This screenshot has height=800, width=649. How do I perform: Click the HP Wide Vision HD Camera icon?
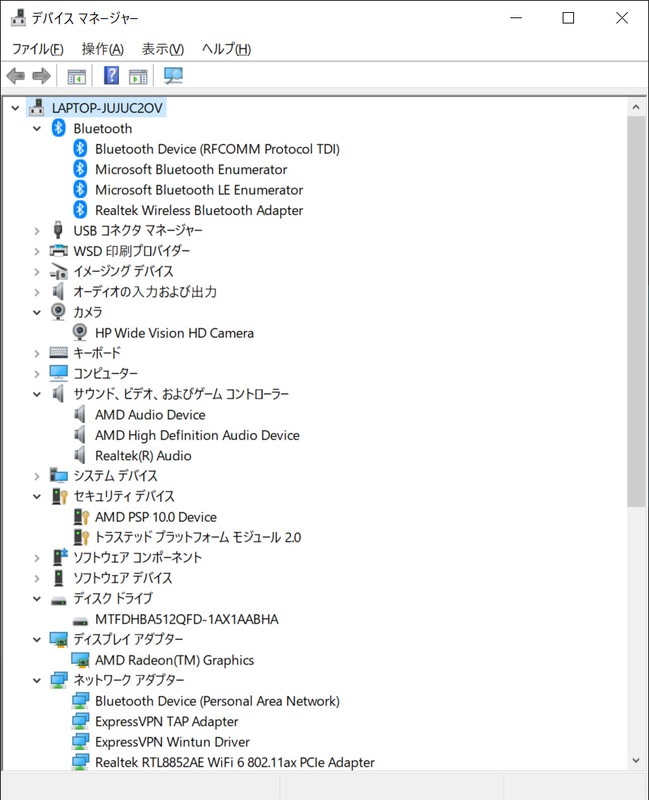pos(80,332)
